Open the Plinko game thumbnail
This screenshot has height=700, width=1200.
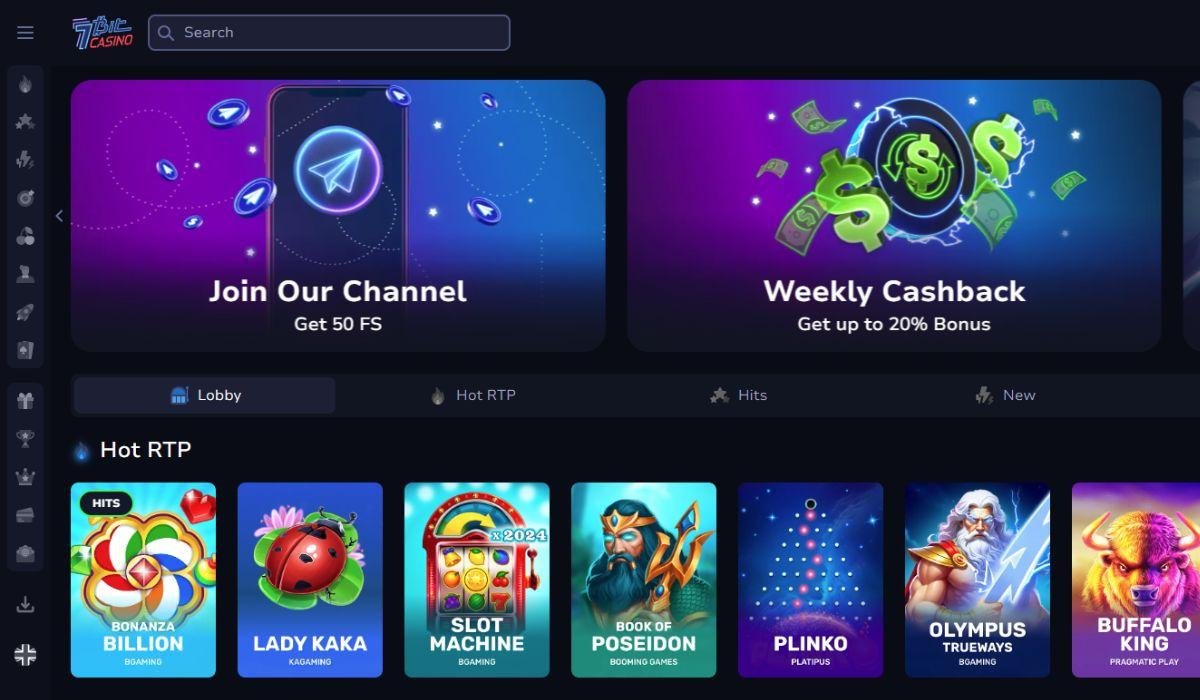(x=811, y=580)
